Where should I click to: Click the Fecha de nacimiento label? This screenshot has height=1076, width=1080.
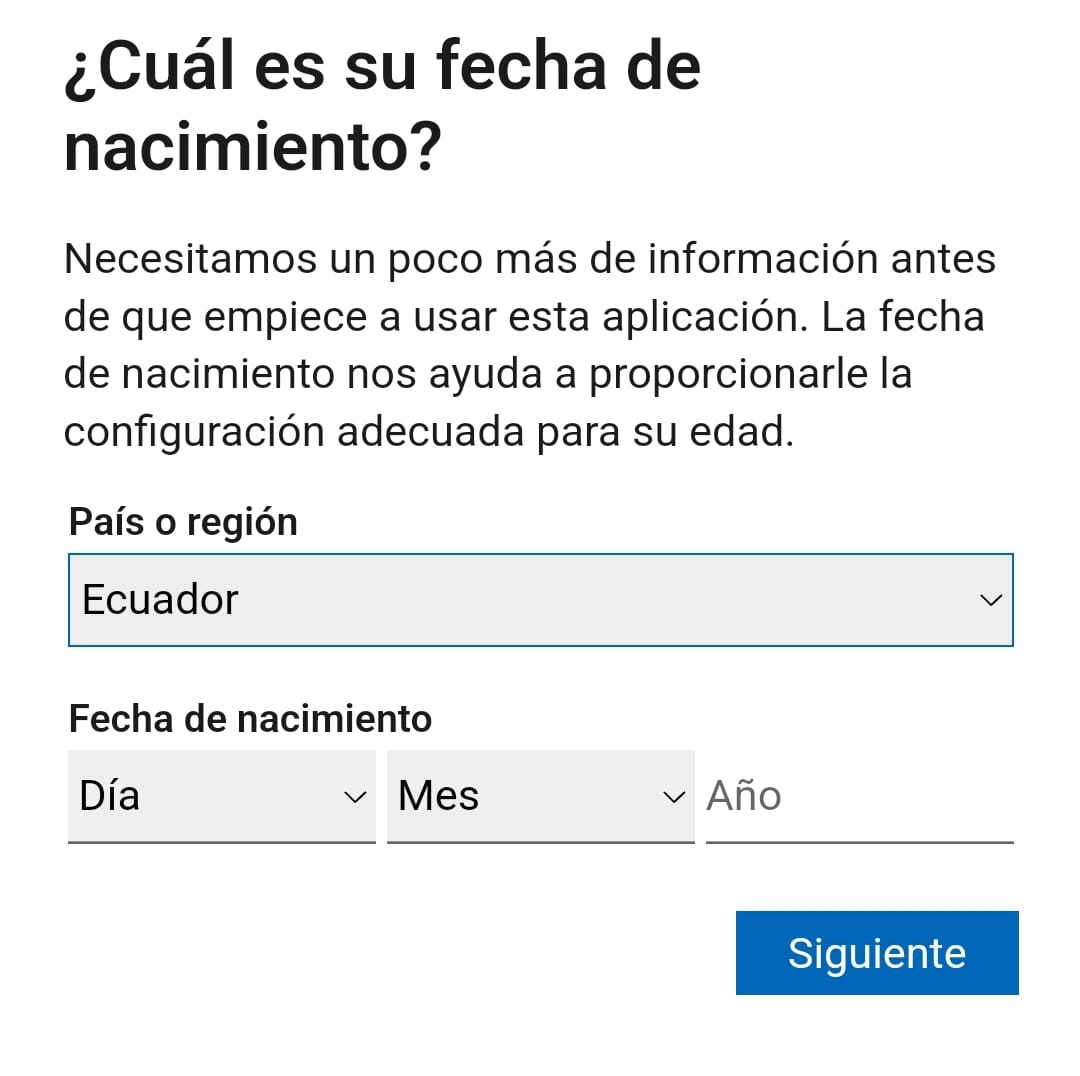click(x=250, y=718)
